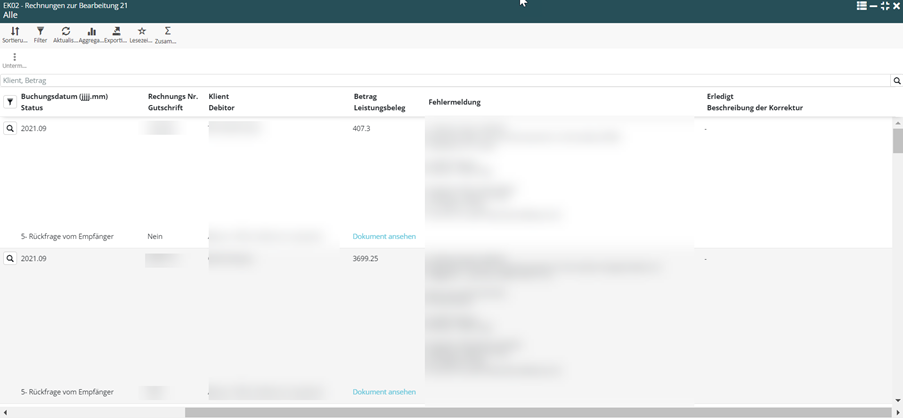The width and height of the screenshot is (903, 418).
Task: Open details of the 3699.25 row
Action: 10,259
